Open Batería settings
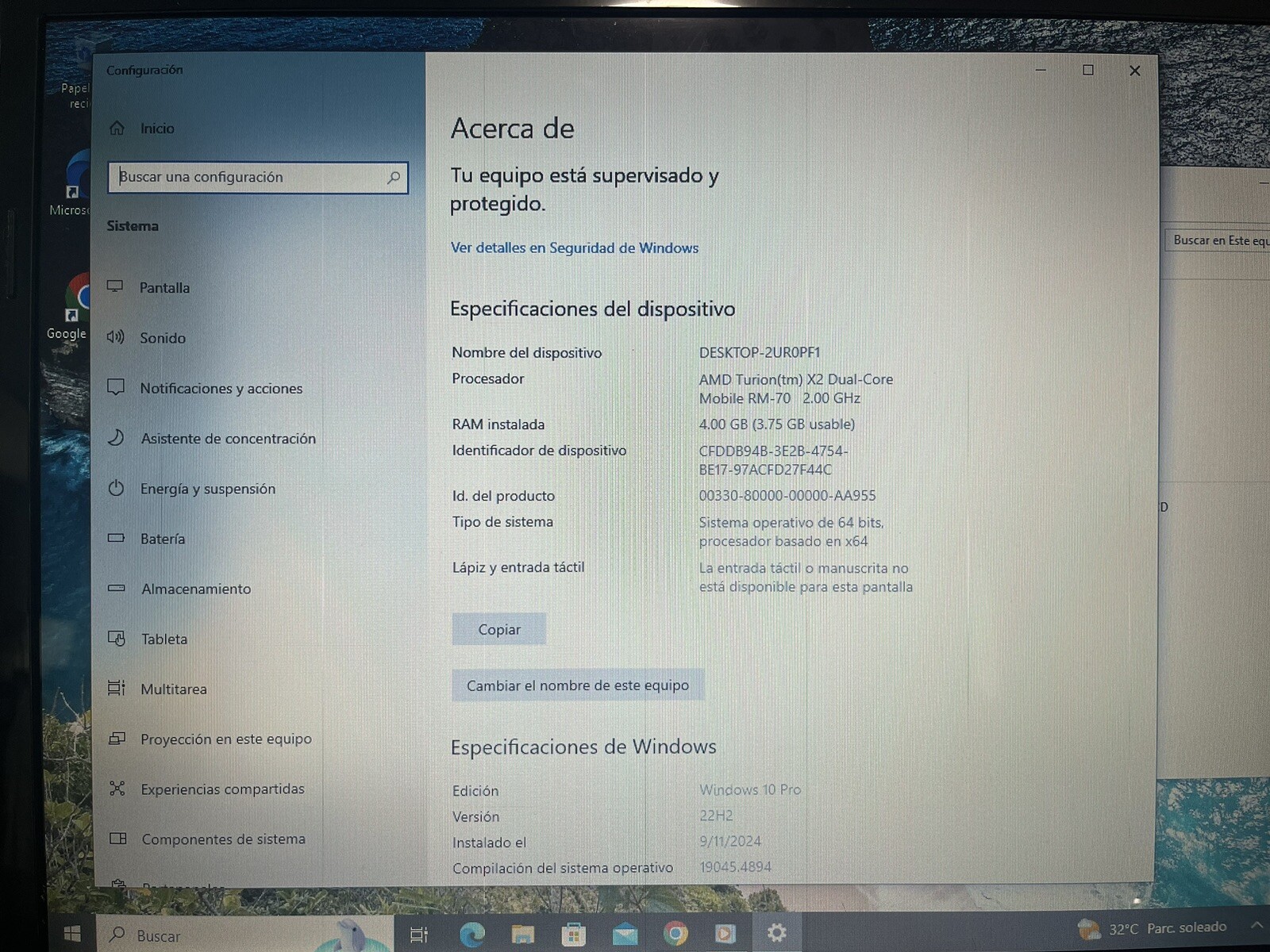 click(x=162, y=539)
